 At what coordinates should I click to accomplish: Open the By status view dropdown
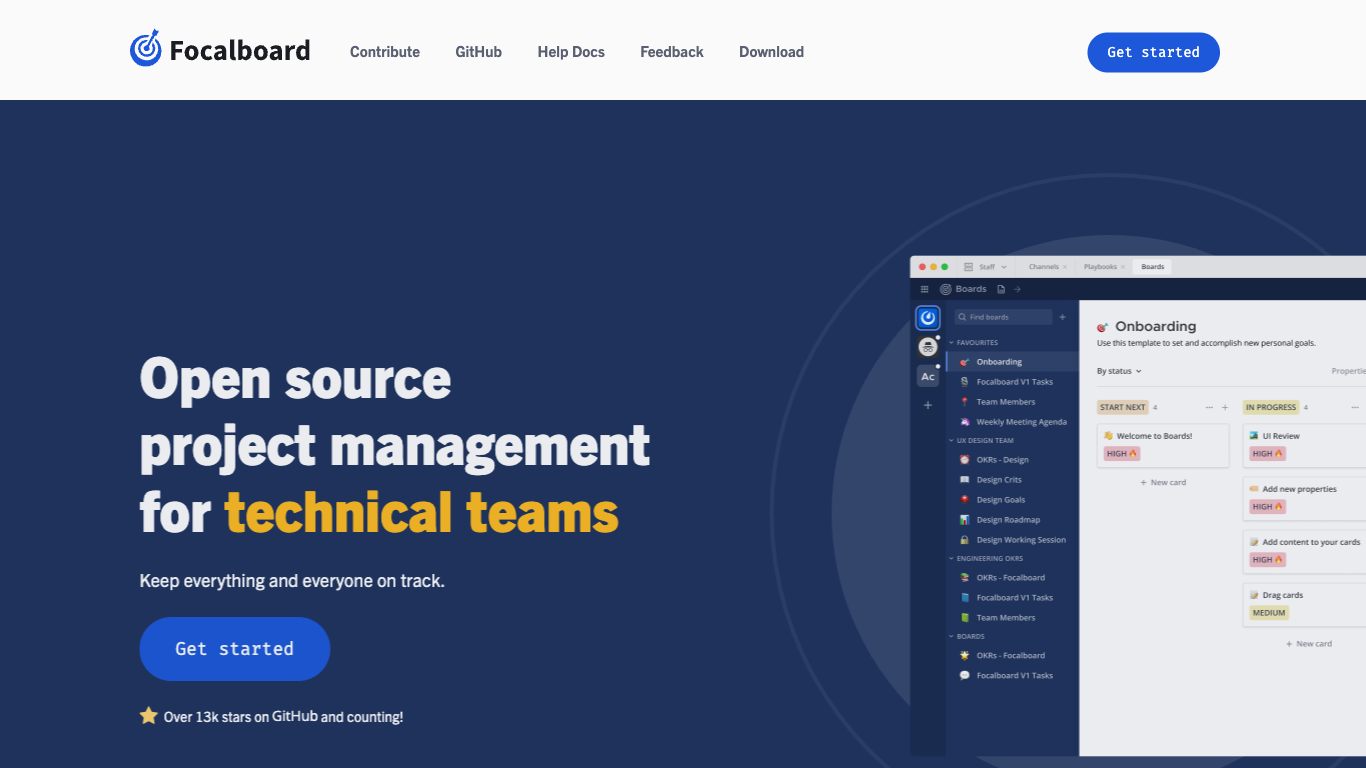click(x=1119, y=371)
